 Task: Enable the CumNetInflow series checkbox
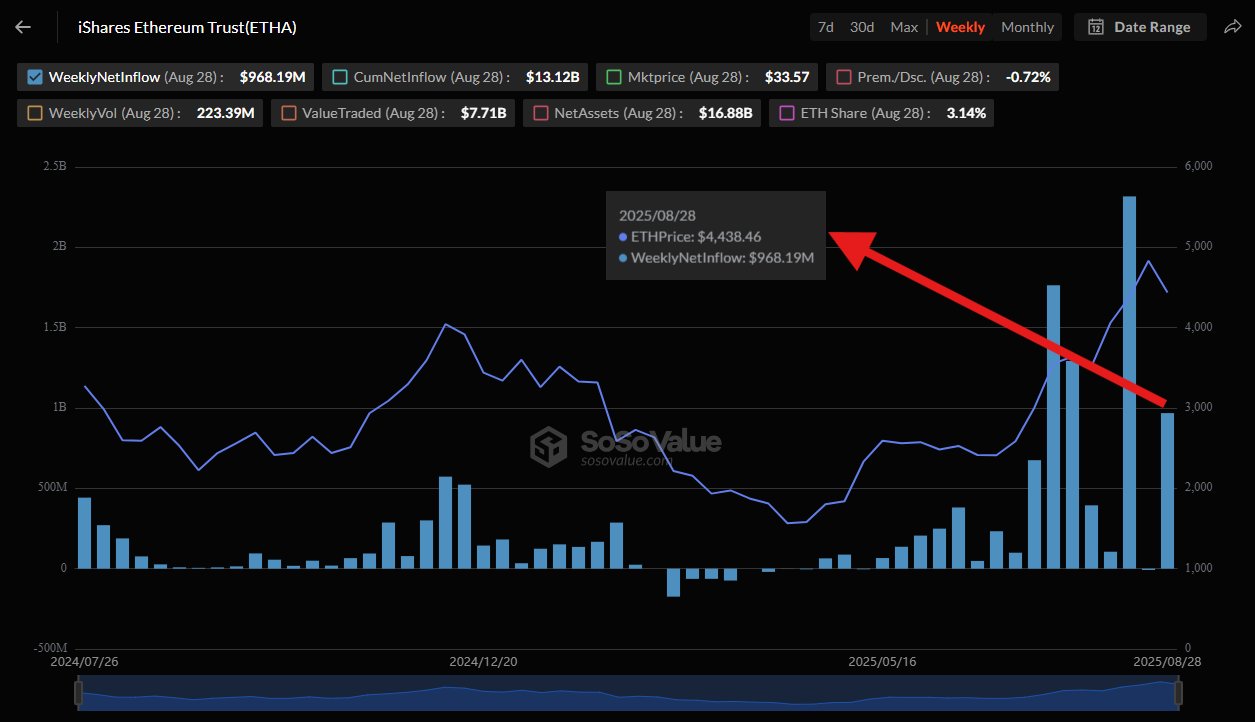(x=339, y=77)
